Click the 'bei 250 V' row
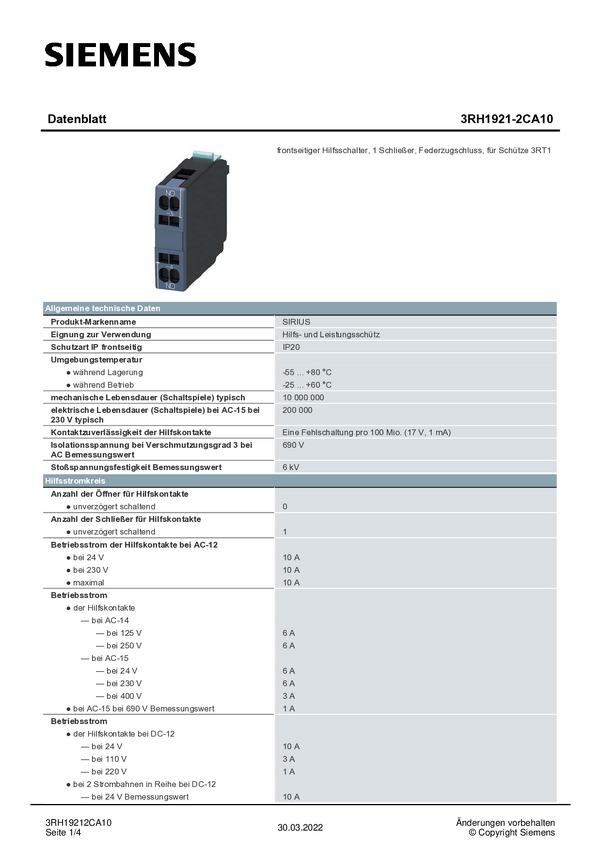This screenshot has width=601, height=850. [x=119, y=646]
